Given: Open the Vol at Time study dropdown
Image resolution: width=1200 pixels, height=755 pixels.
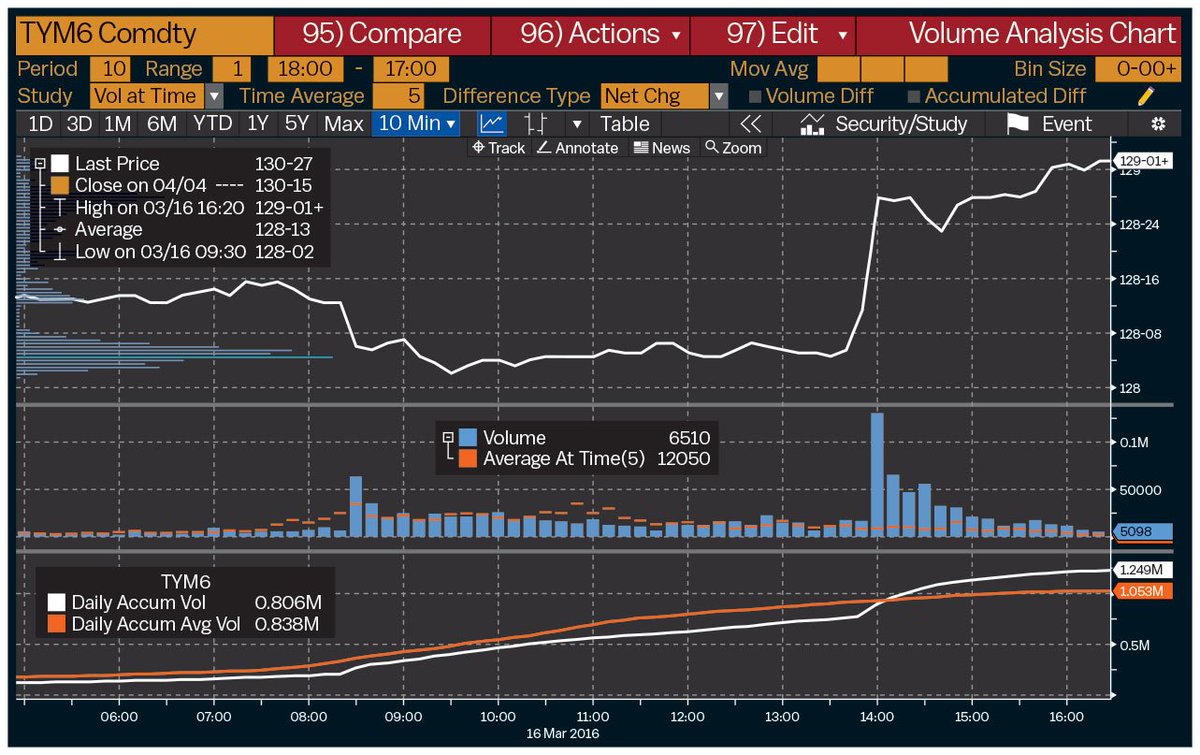Looking at the screenshot, I should point(214,96).
